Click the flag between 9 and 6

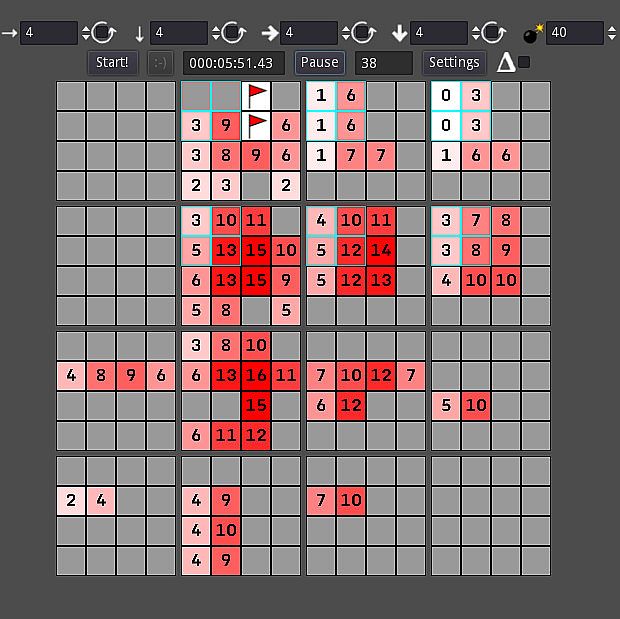pos(256,126)
